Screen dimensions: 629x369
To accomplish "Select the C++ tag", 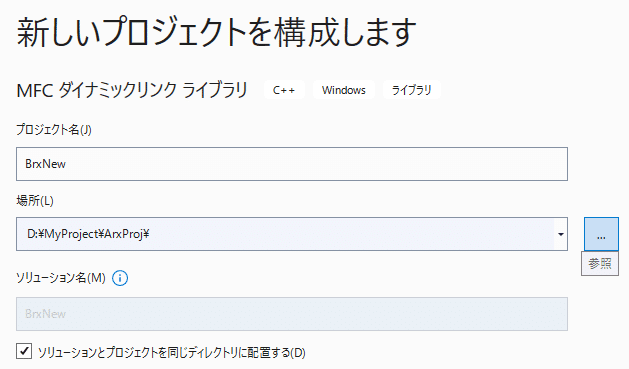I will tap(284, 90).
